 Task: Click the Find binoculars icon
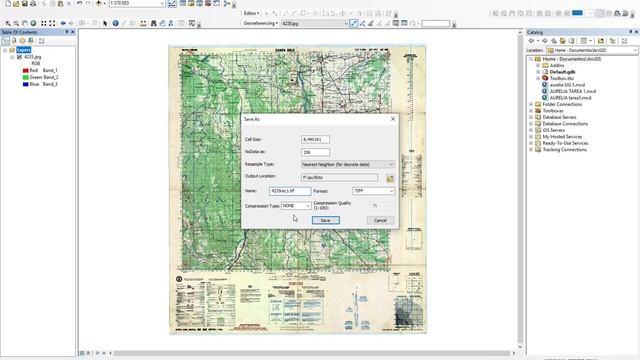153,23
